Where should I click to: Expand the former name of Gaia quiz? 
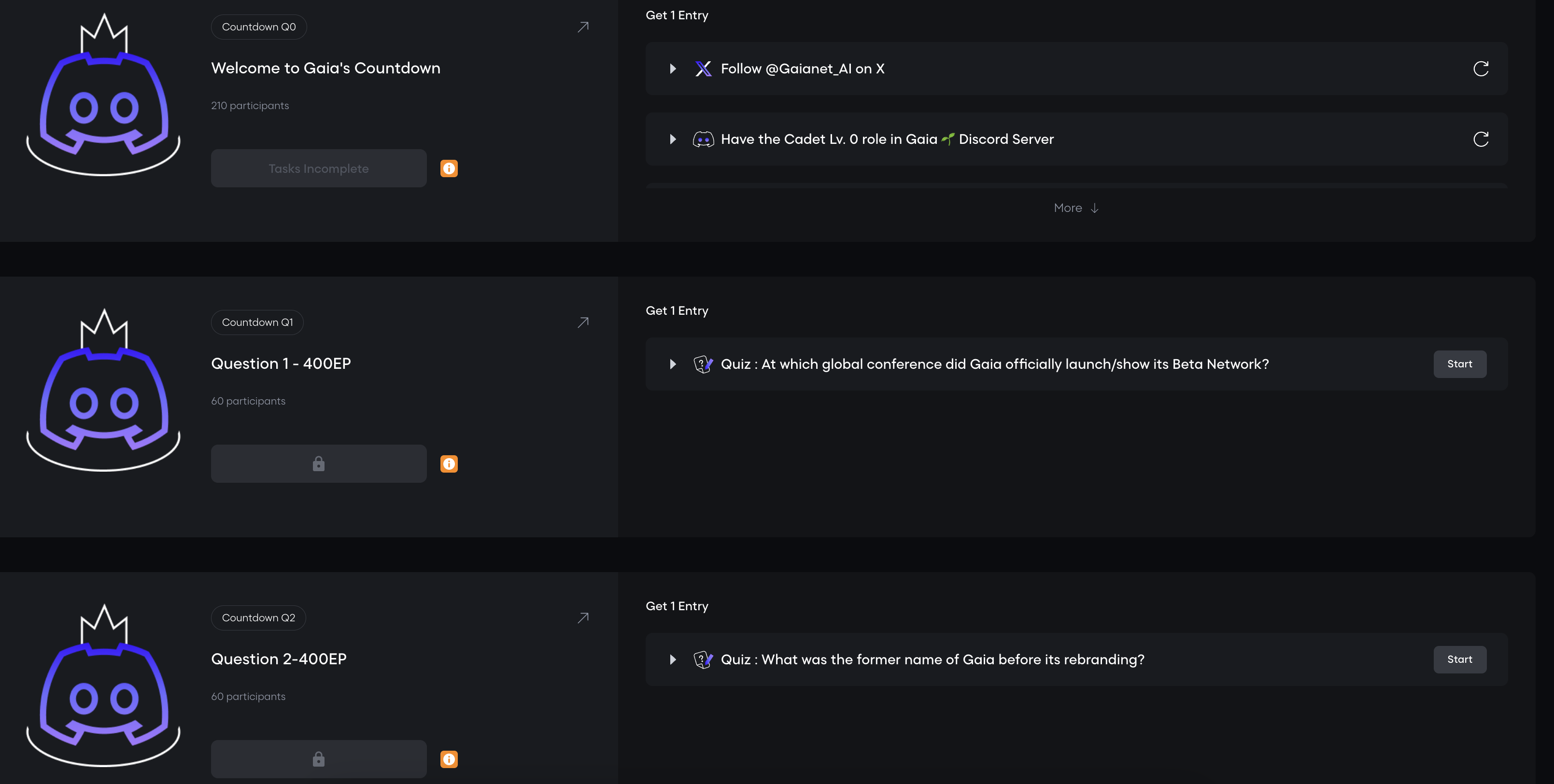[673, 660]
